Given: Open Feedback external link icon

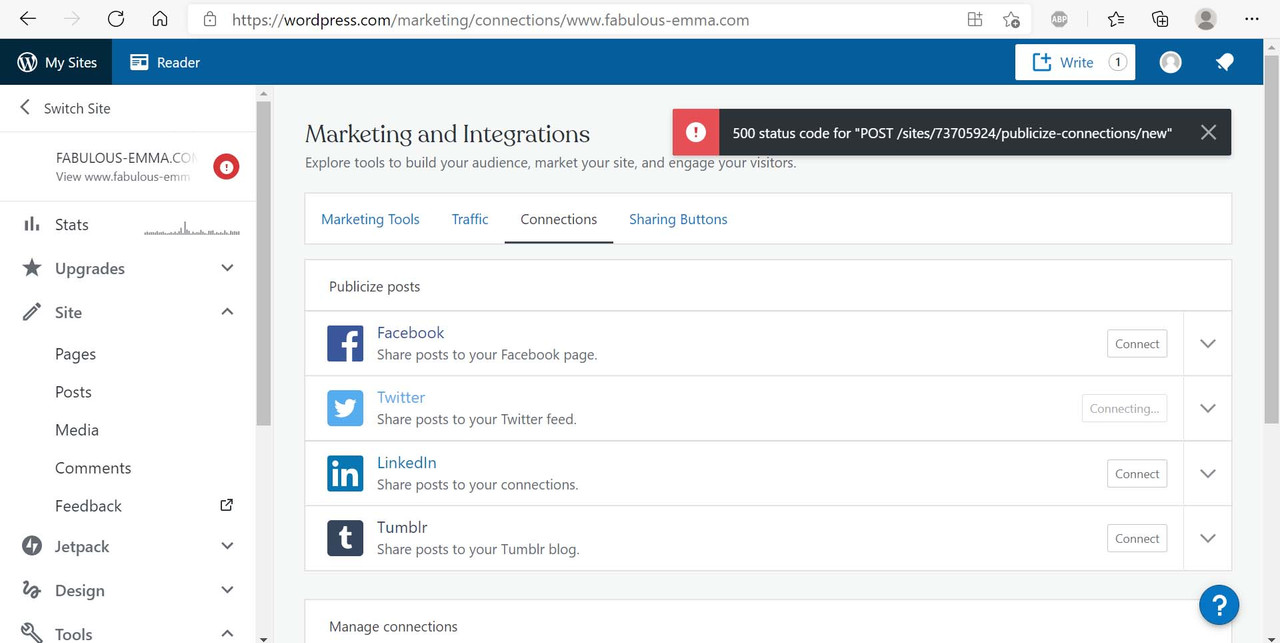Looking at the screenshot, I should (226, 505).
